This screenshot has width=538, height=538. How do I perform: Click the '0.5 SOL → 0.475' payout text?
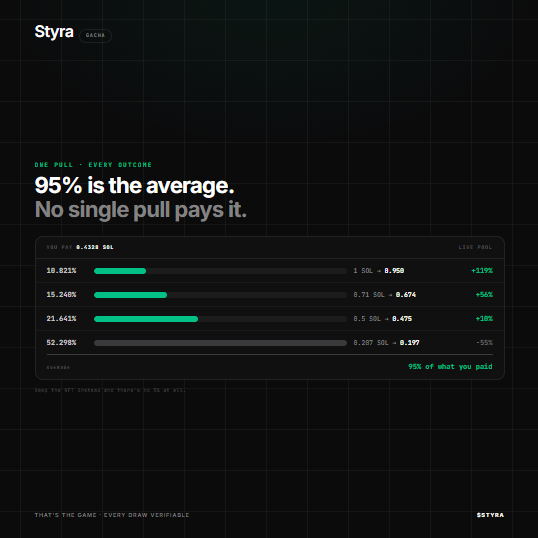tap(383, 319)
